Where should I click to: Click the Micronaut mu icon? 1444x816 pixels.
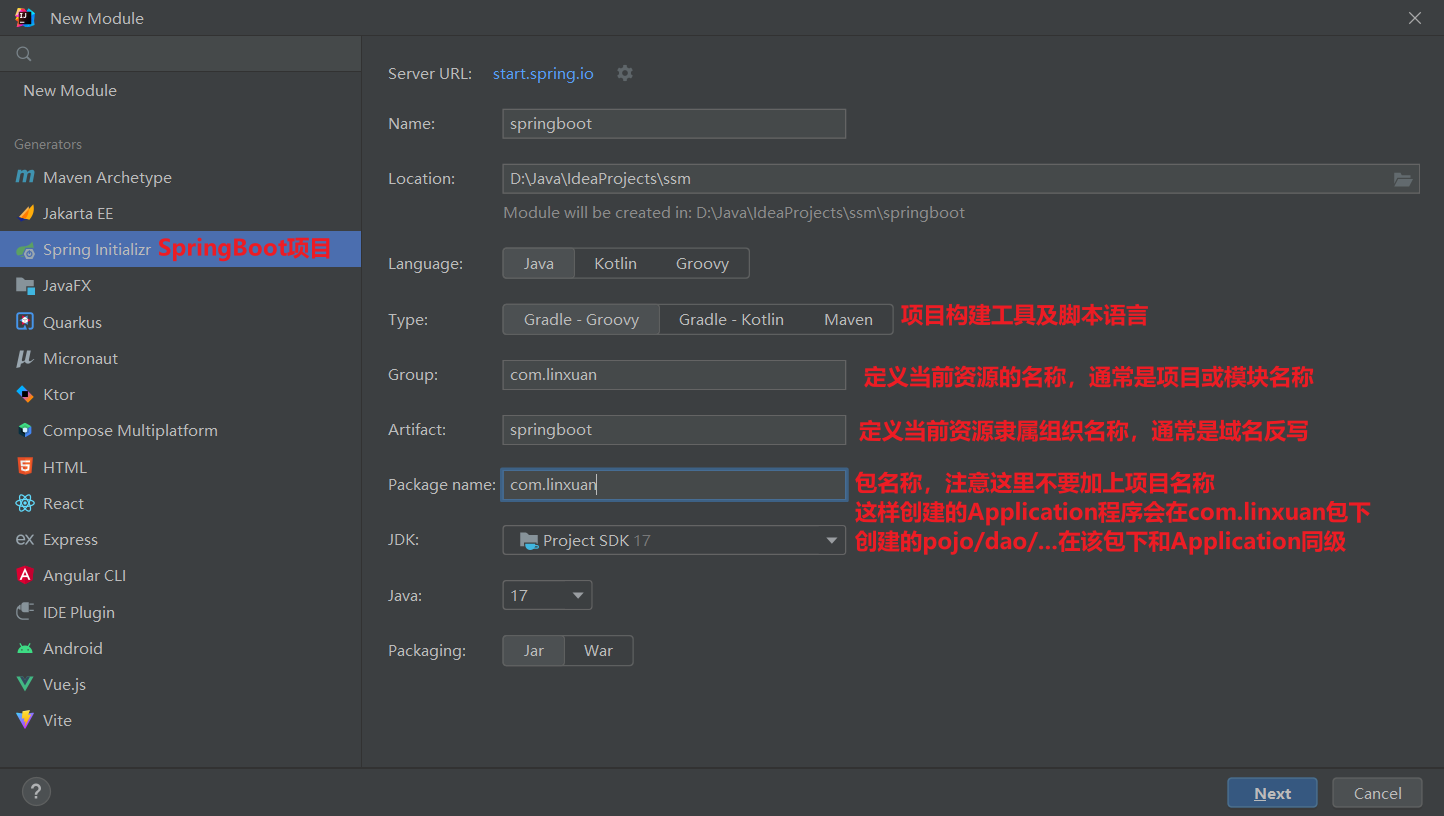click(x=25, y=358)
